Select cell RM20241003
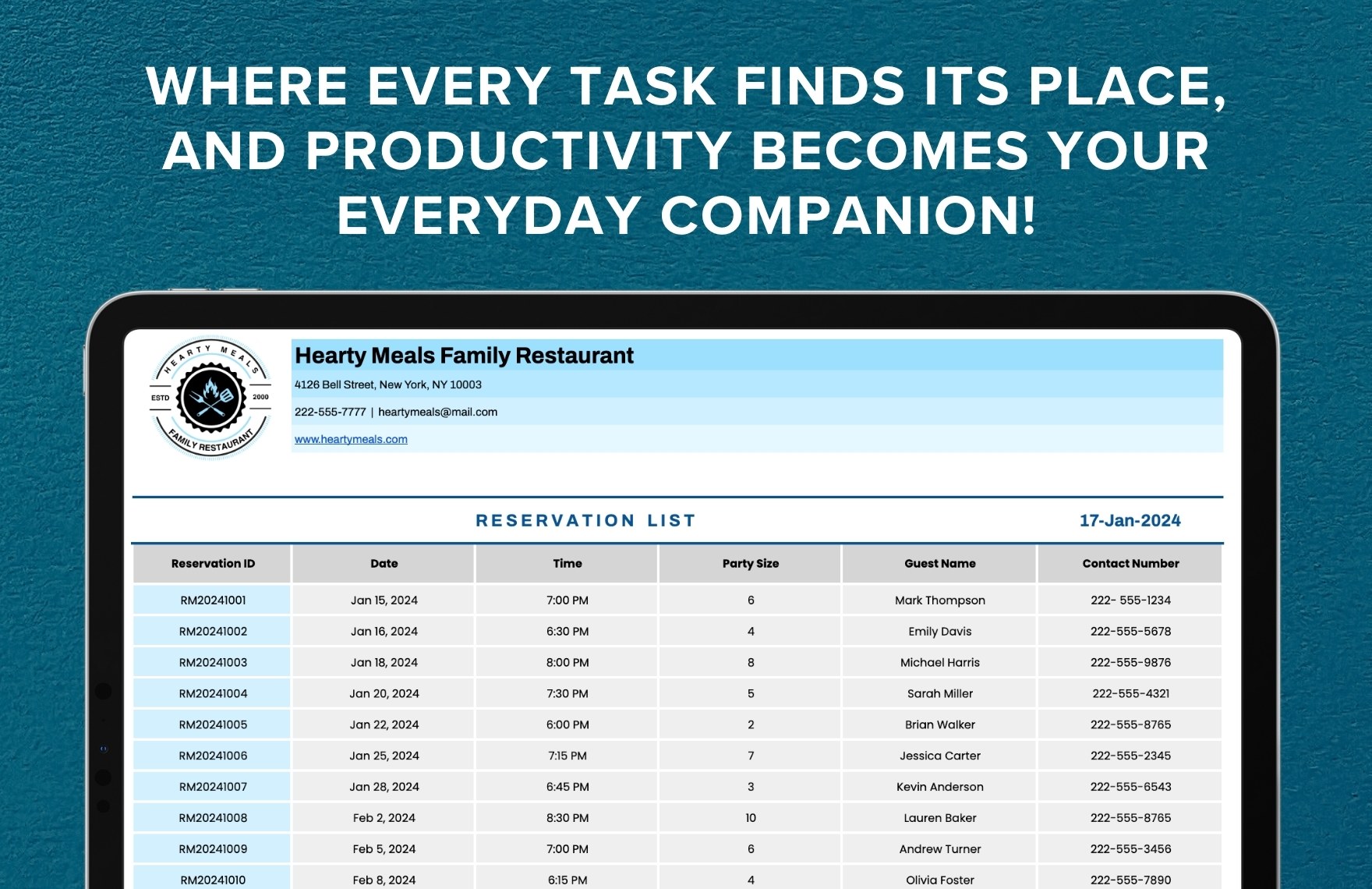The height and width of the screenshot is (889, 1372). click(213, 662)
